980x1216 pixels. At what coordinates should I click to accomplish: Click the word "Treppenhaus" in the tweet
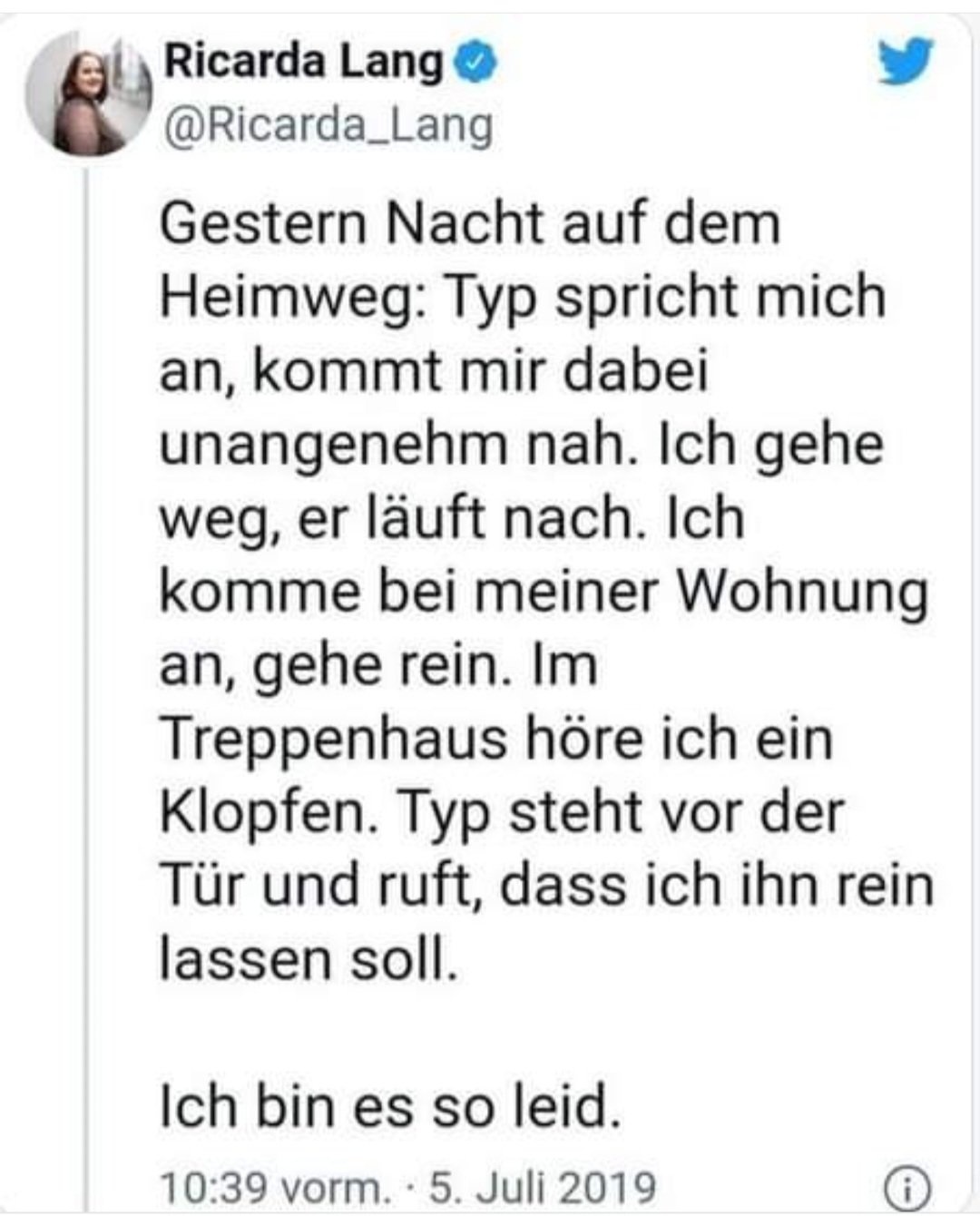coord(334,739)
